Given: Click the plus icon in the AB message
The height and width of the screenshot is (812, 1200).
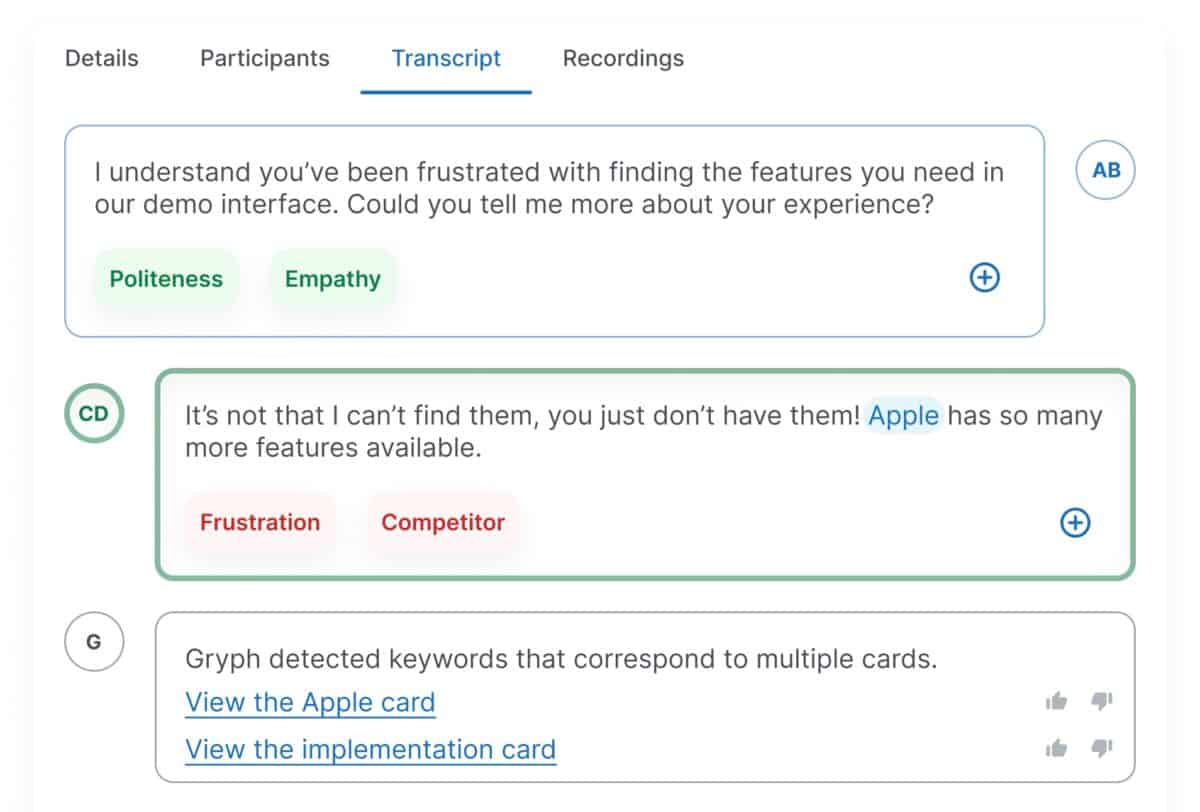Looking at the screenshot, I should click(x=985, y=278).
